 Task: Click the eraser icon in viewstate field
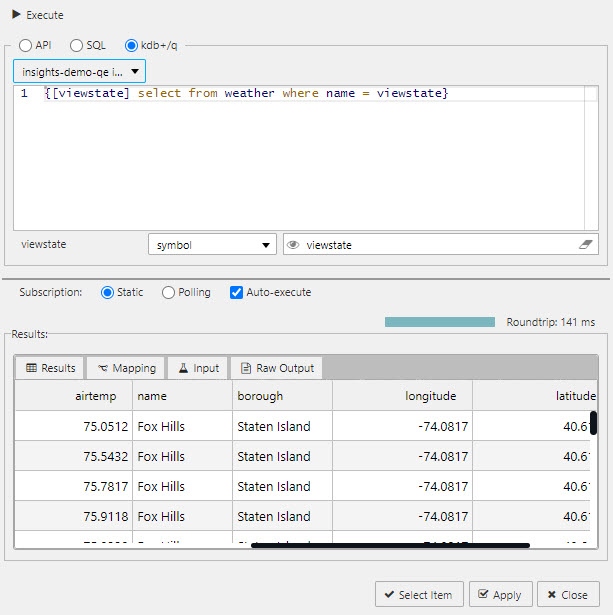[587, 245]
